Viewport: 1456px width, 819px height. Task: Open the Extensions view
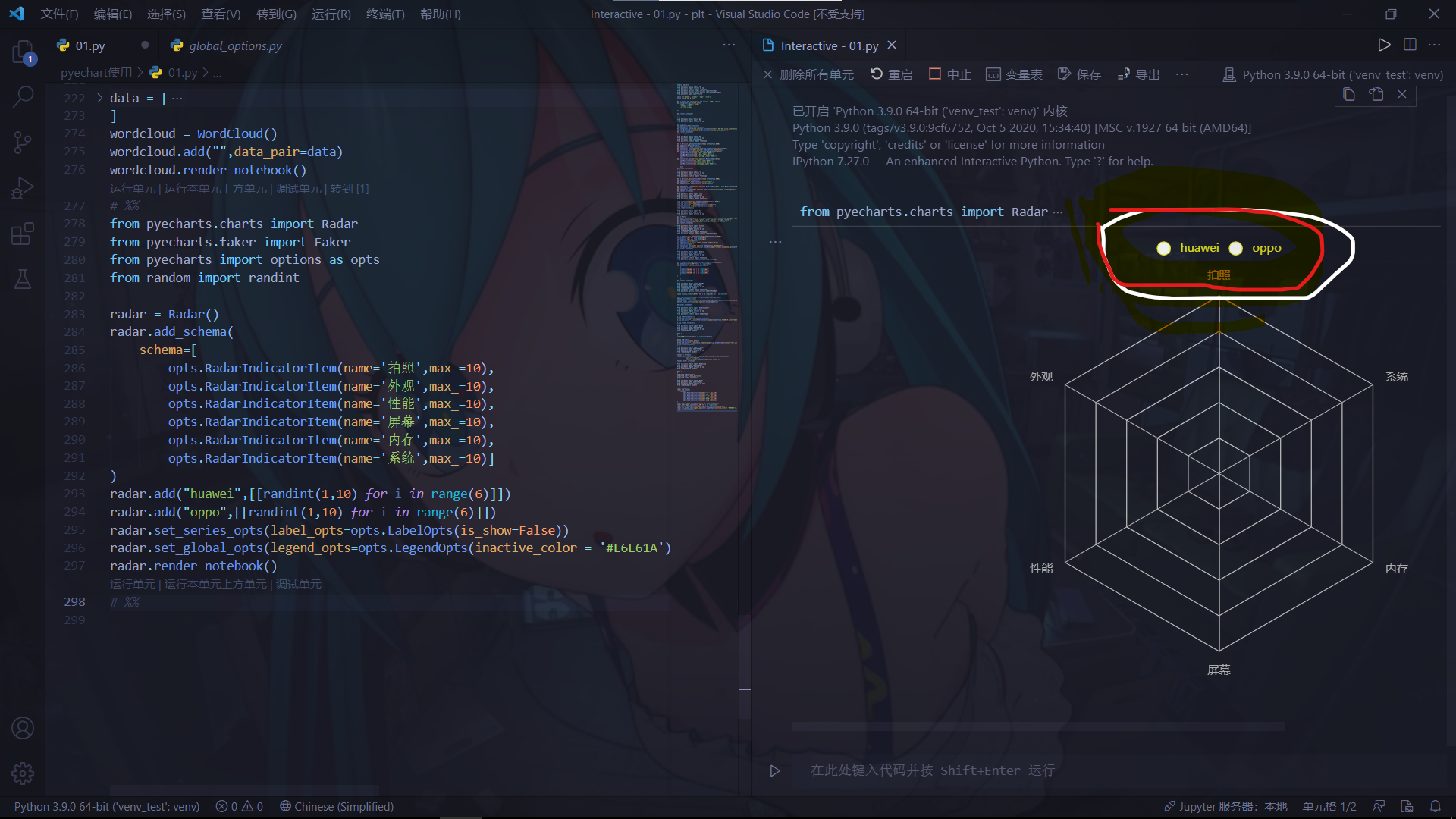pyautogui.click(x=23, y=233)
